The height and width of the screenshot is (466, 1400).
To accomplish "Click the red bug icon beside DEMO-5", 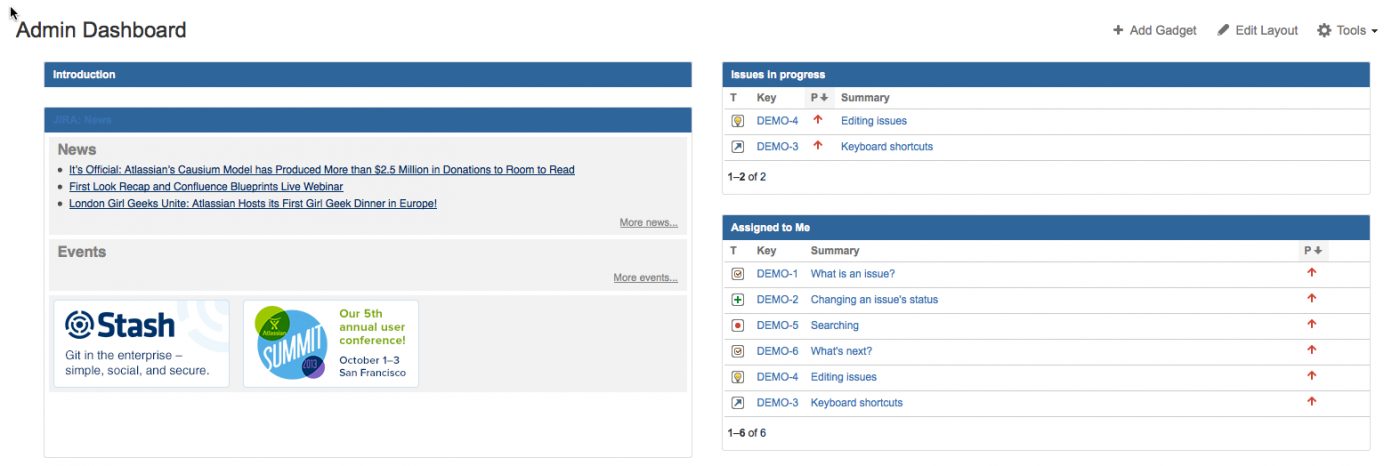I will click(x=738, y=326).
